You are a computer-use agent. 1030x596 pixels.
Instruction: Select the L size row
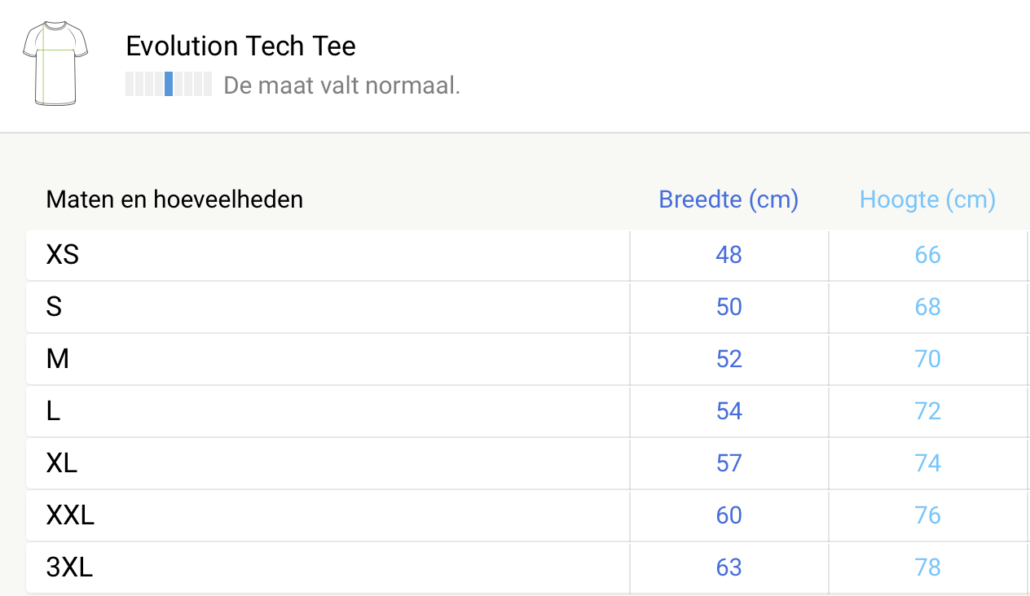[528, 411]
